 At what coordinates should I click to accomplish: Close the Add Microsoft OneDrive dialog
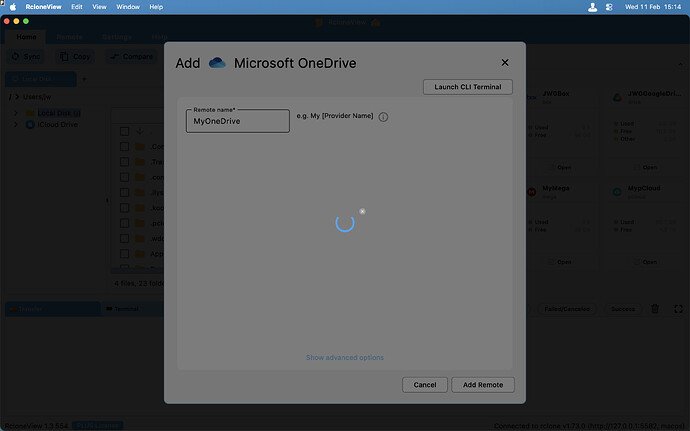pyautogui.click(x=505, y=63)
